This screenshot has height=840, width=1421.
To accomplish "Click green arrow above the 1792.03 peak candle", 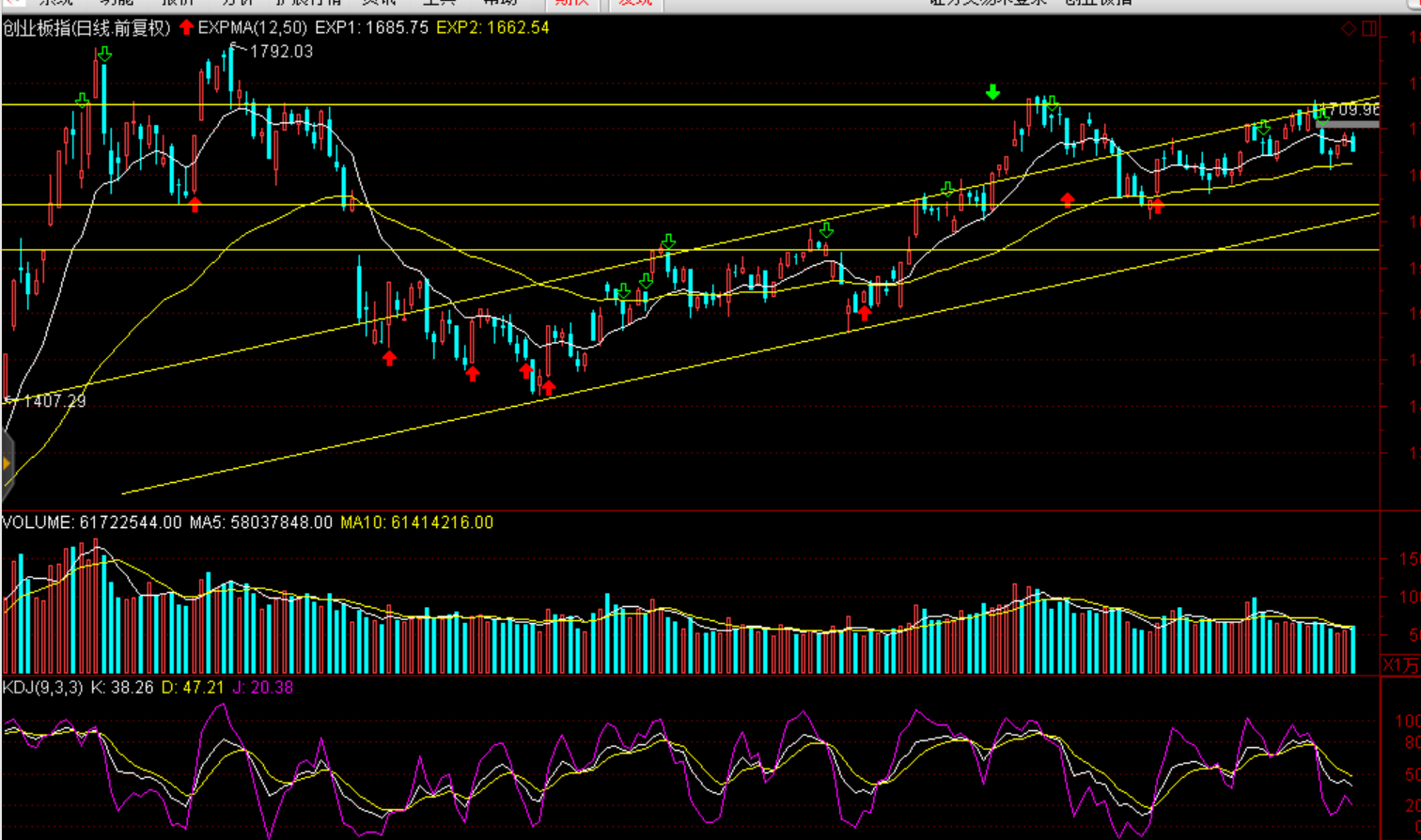I will 104,54.
